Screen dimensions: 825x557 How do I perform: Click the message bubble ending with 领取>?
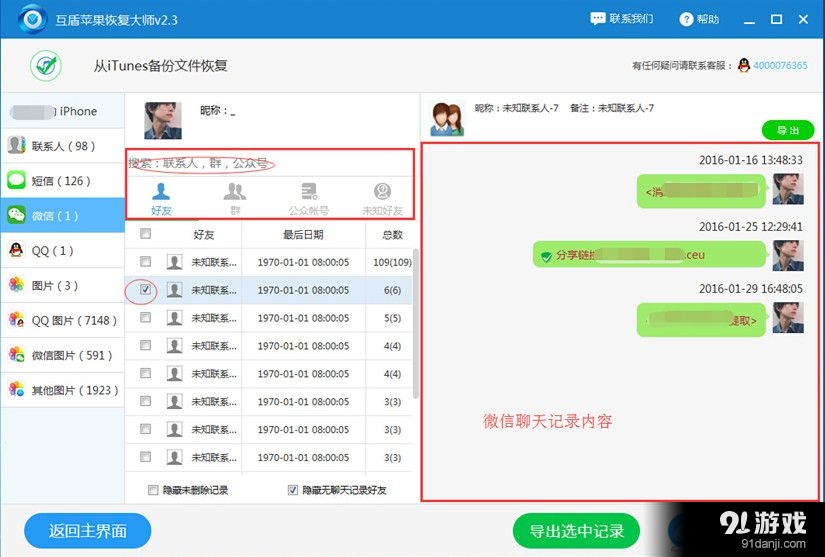(701, 320)
